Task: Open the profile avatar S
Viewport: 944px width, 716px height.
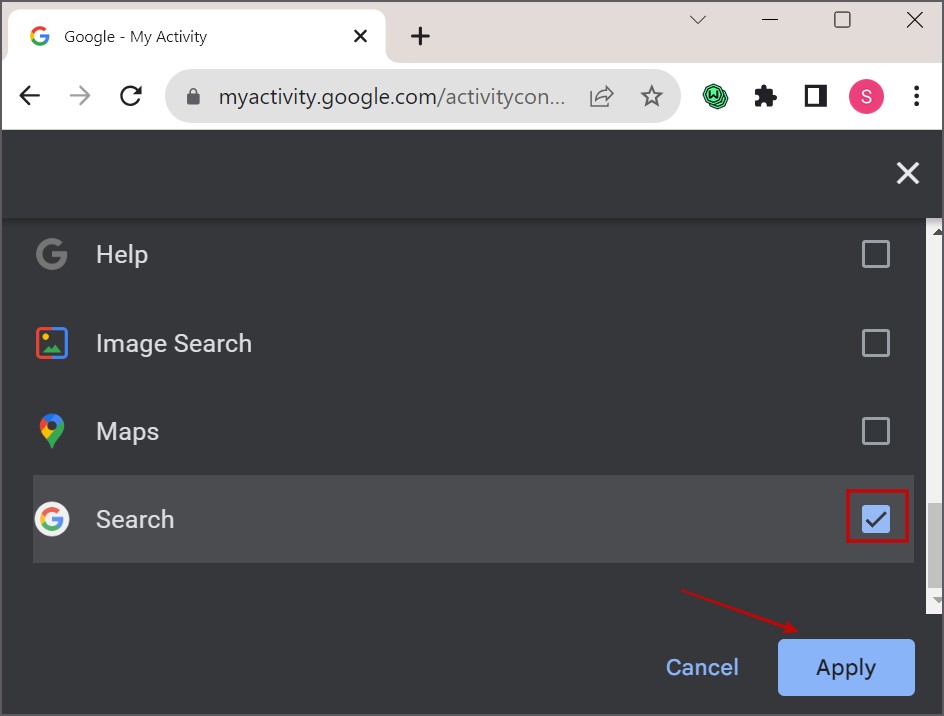Action: [866, 96]
